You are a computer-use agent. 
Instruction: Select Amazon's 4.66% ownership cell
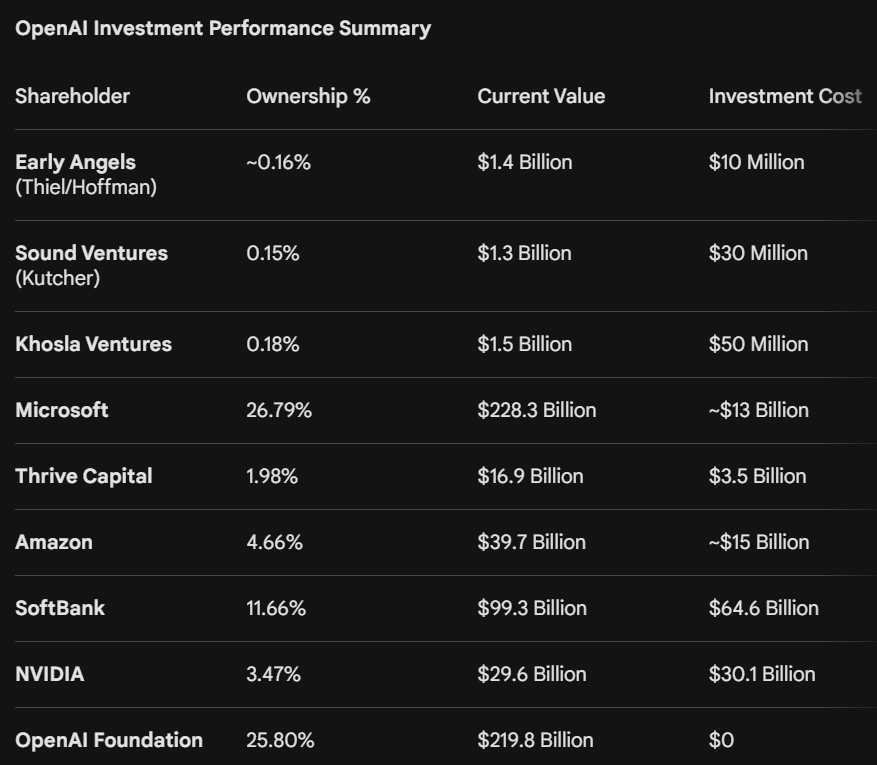pos(275,542)
